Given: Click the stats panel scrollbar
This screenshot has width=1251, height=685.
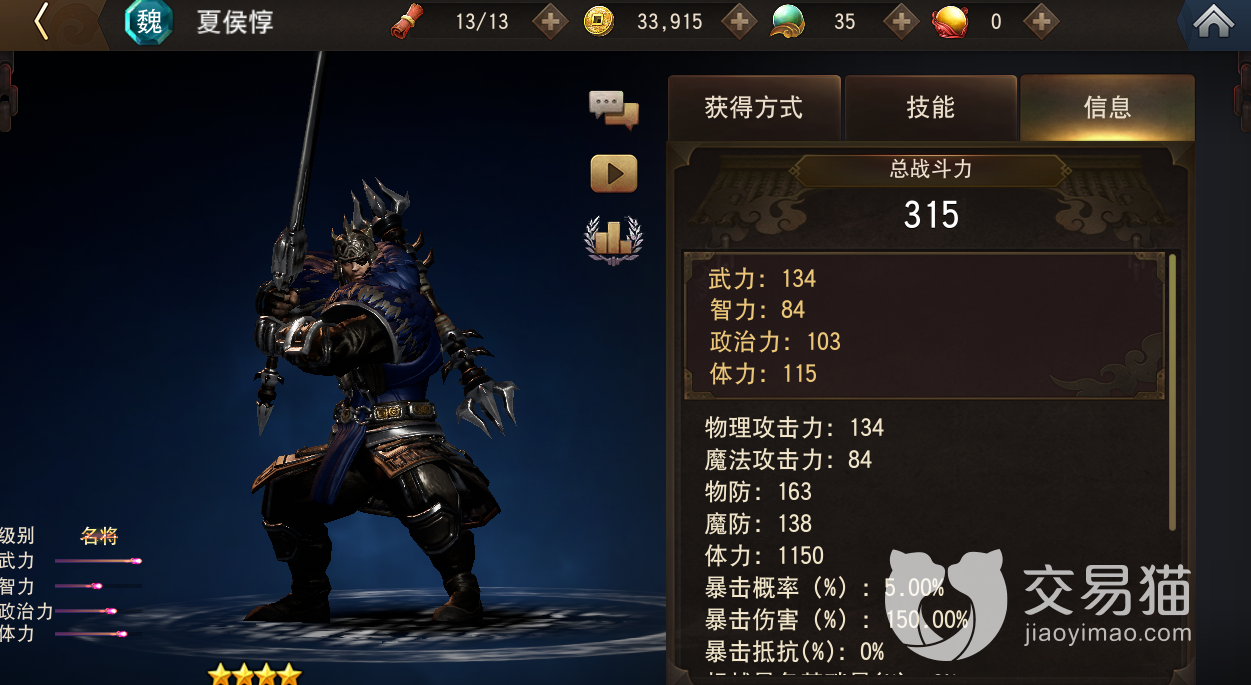Looking at the screenshot, I should (x=1172, y=392).
